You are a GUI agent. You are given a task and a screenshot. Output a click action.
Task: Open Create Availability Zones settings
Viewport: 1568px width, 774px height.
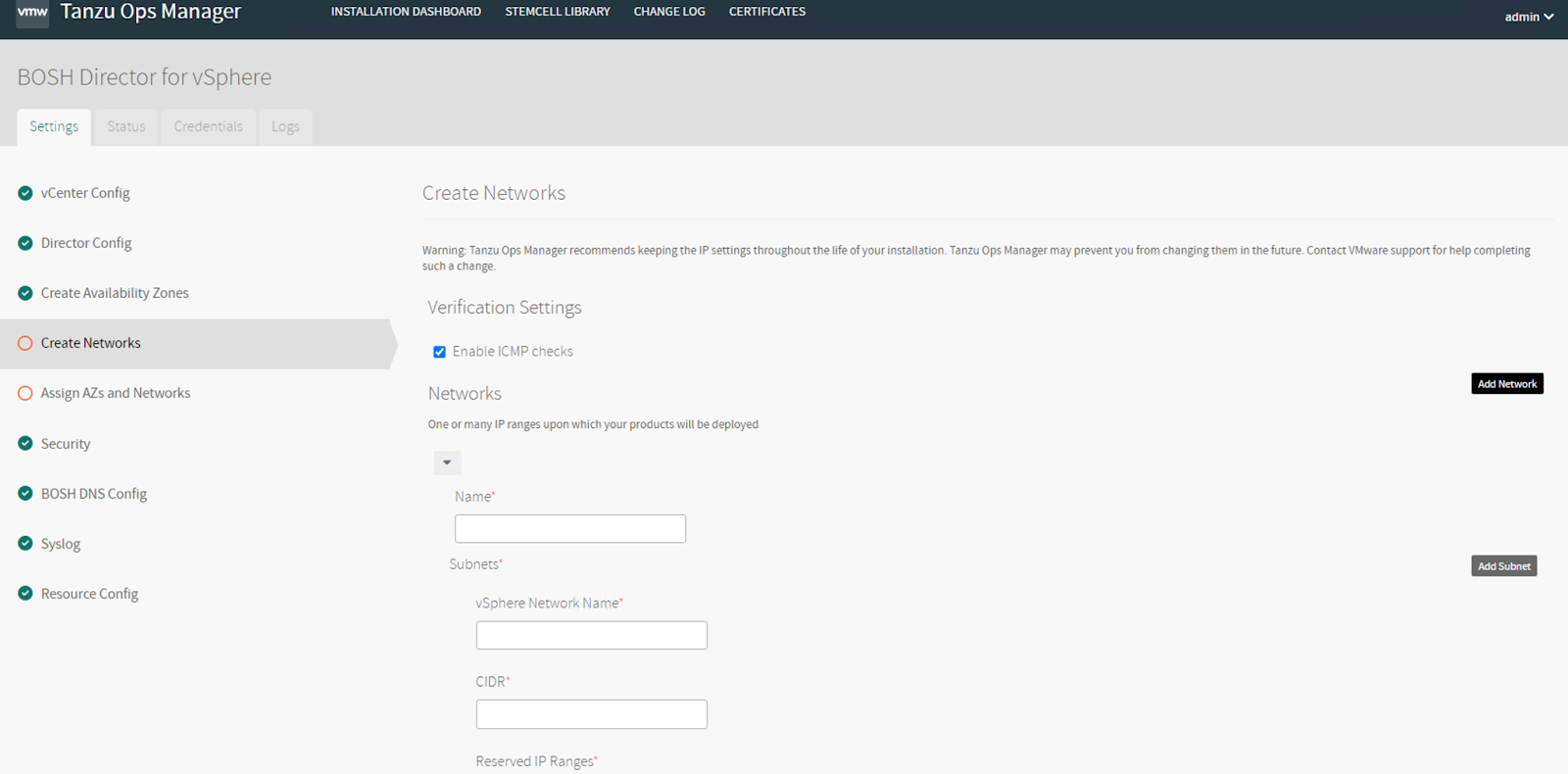tap(115, 293)
